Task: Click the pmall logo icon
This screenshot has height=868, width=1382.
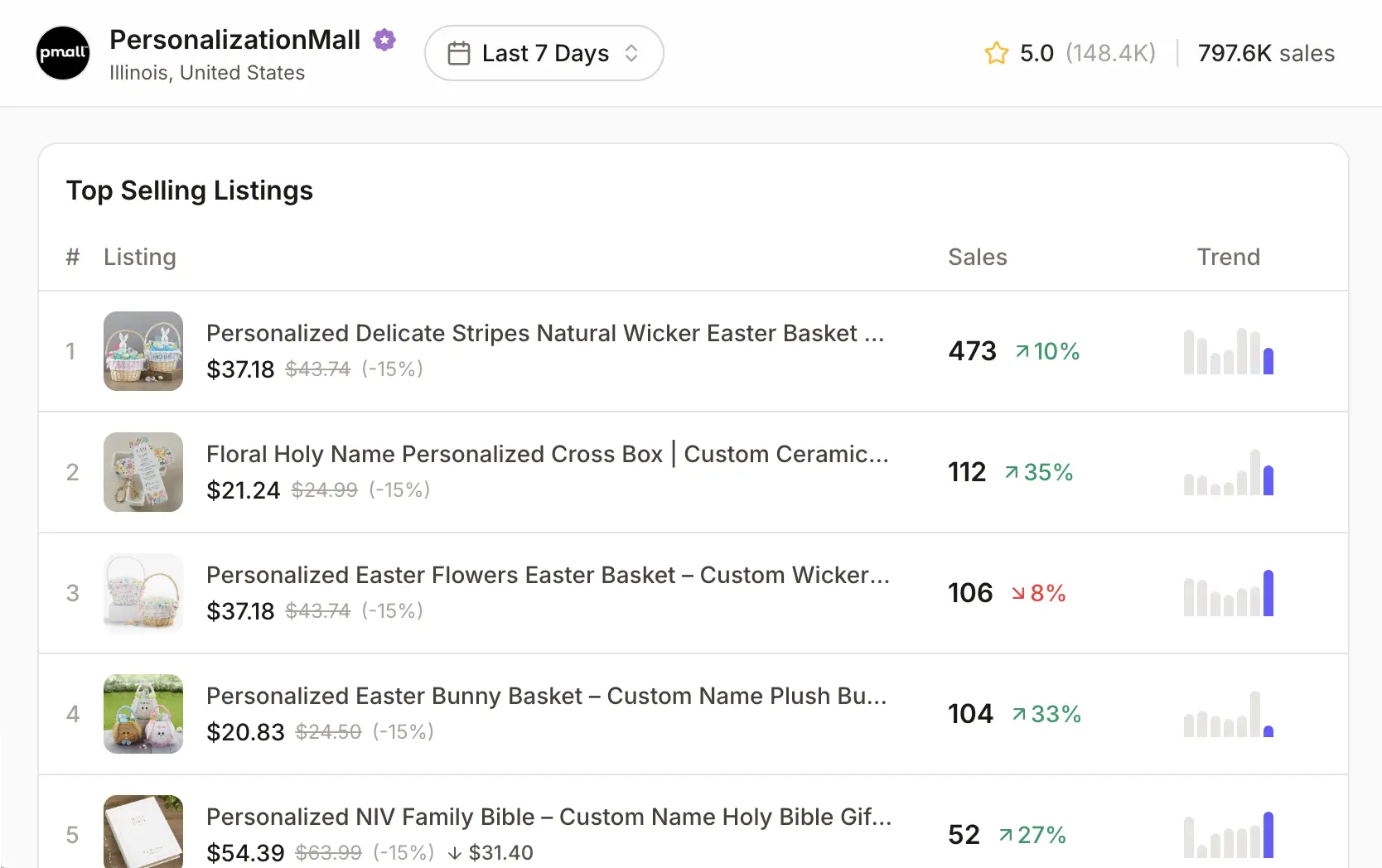Action: tap(62, 53)
